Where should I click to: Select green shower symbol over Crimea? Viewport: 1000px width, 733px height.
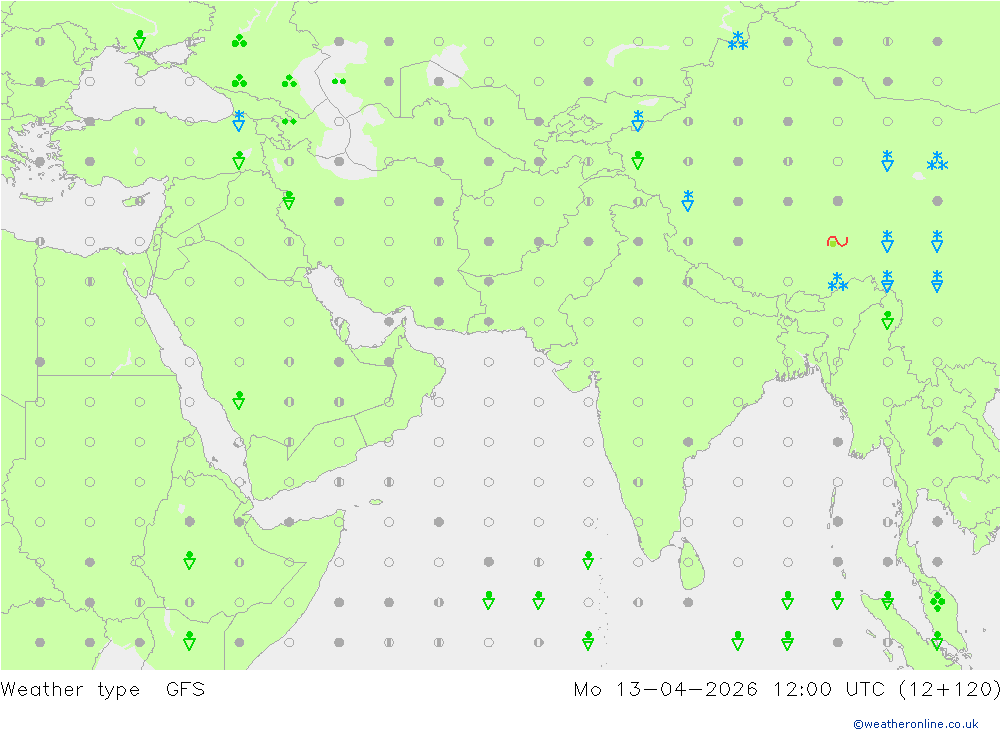(x=139, y=40)
